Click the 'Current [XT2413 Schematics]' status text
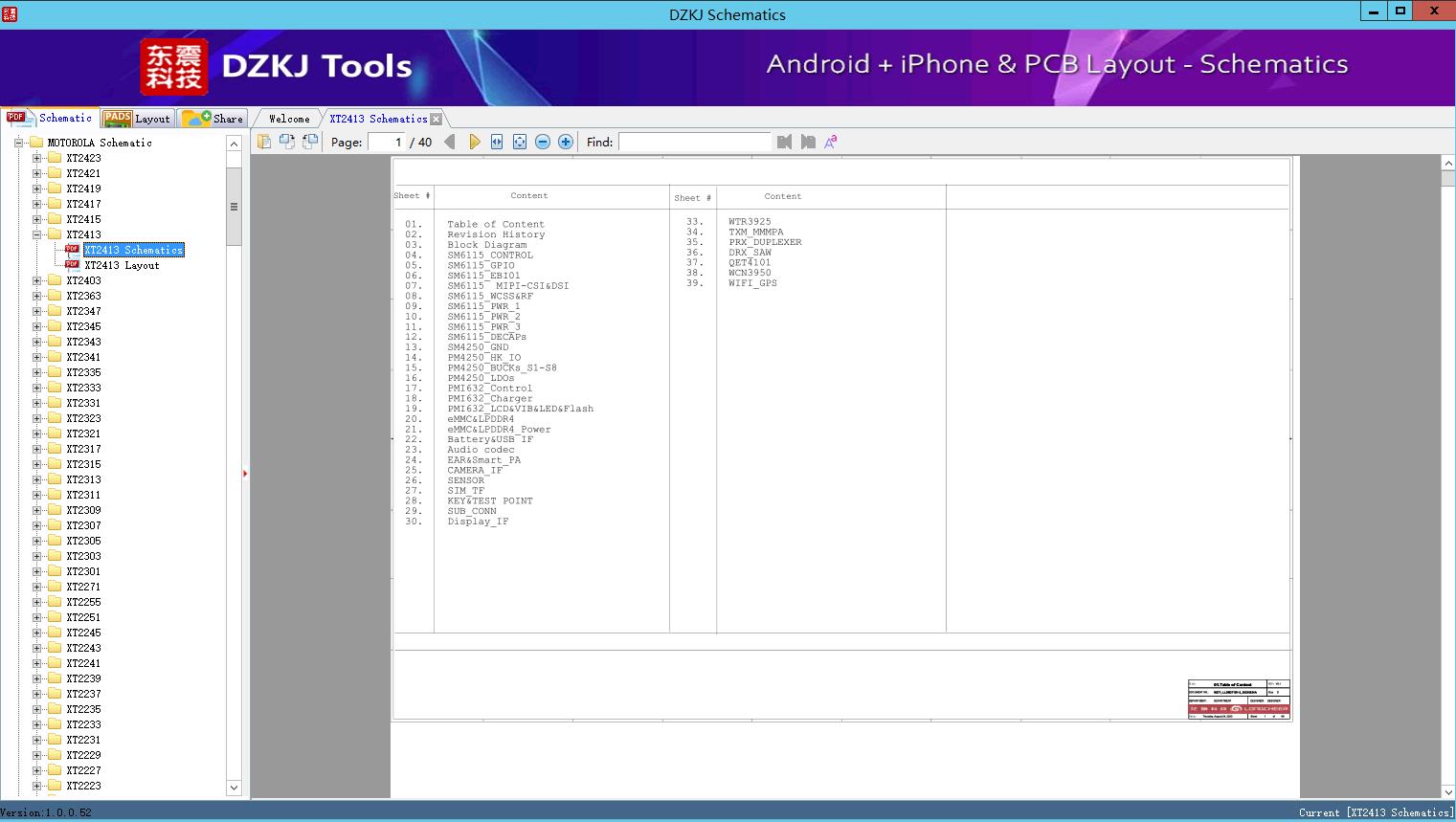This screenshot has height=822, width=1456. pyautogui.click(x=1375, y=812)
